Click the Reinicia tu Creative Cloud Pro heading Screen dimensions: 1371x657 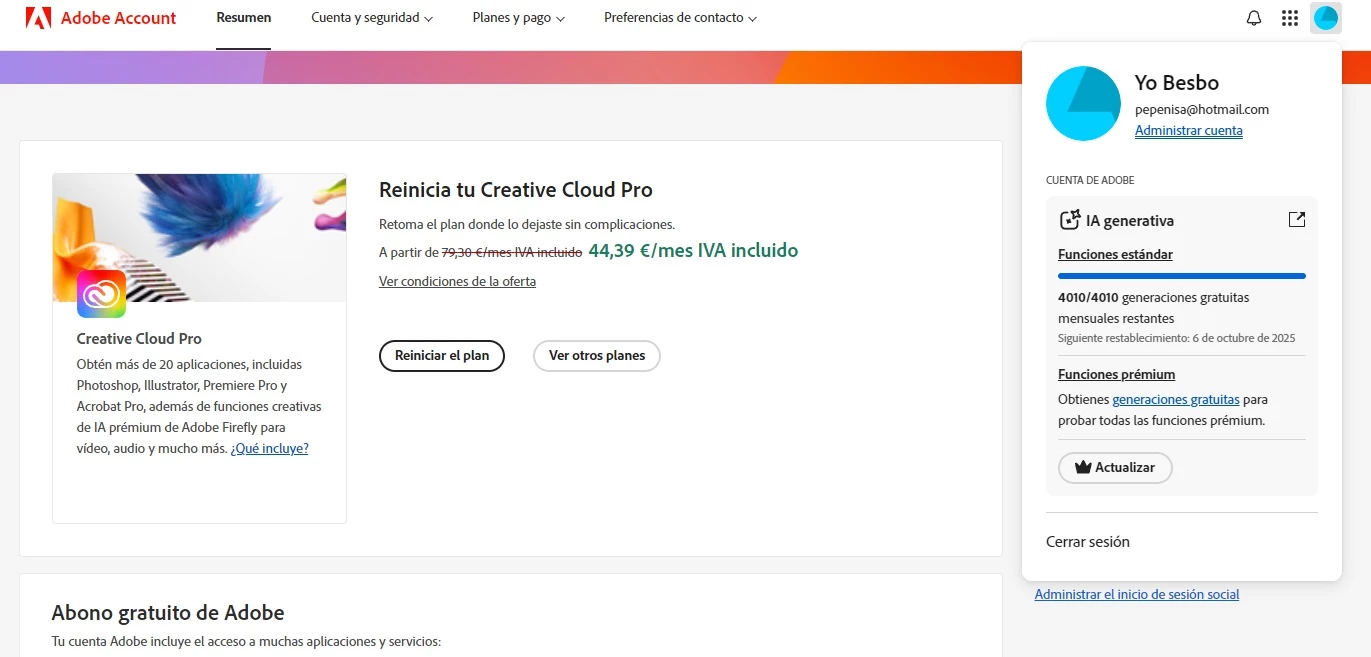[x=516, y=190]
